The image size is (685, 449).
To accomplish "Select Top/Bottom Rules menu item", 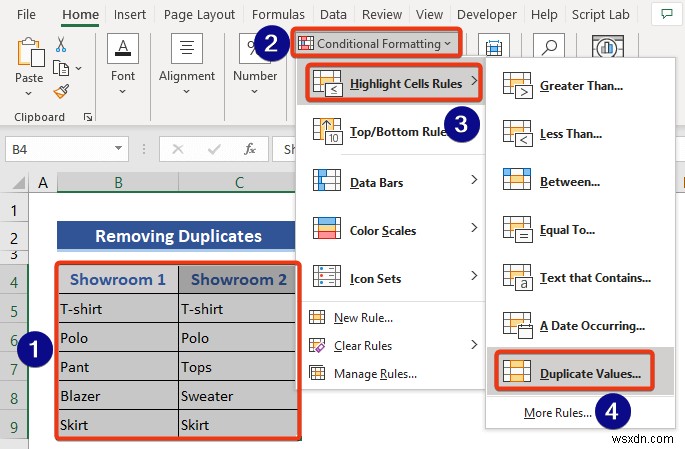I will 391,131.
